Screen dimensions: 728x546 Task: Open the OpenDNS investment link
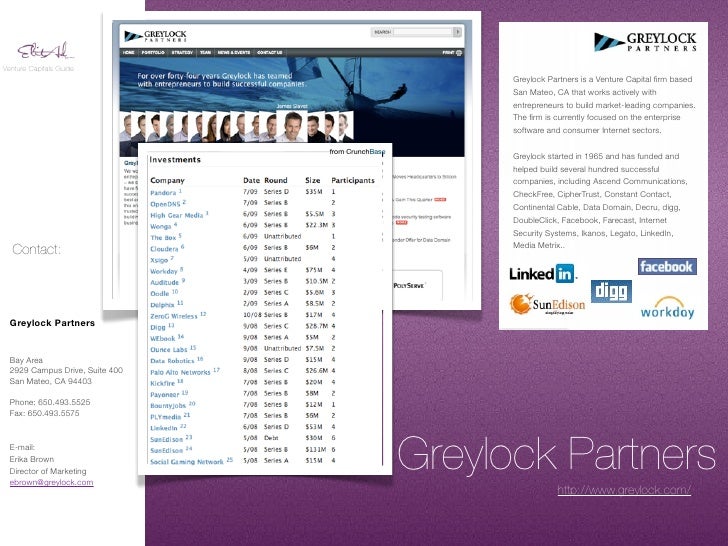165,204
